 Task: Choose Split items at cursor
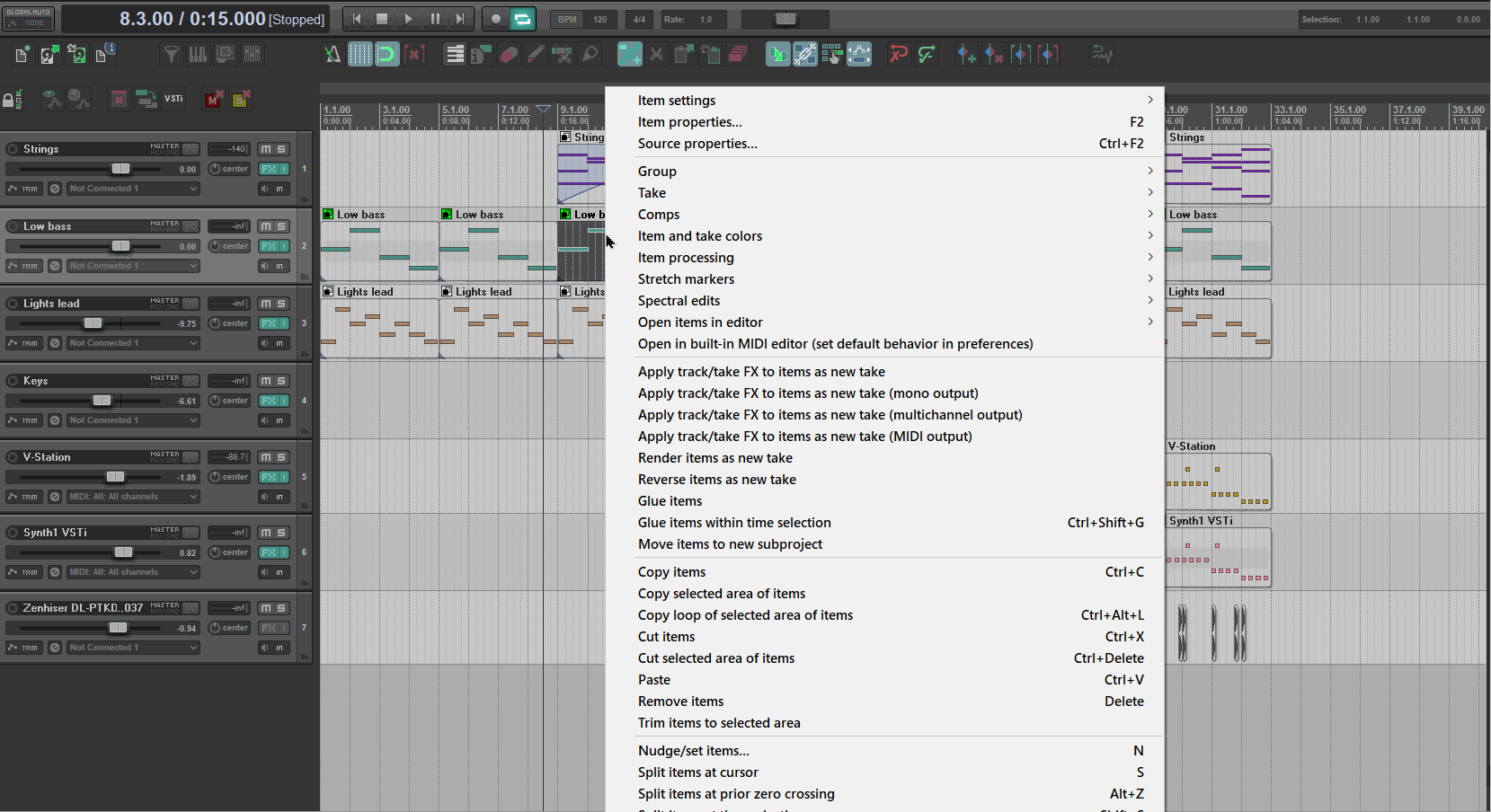[x=697, y=772]
